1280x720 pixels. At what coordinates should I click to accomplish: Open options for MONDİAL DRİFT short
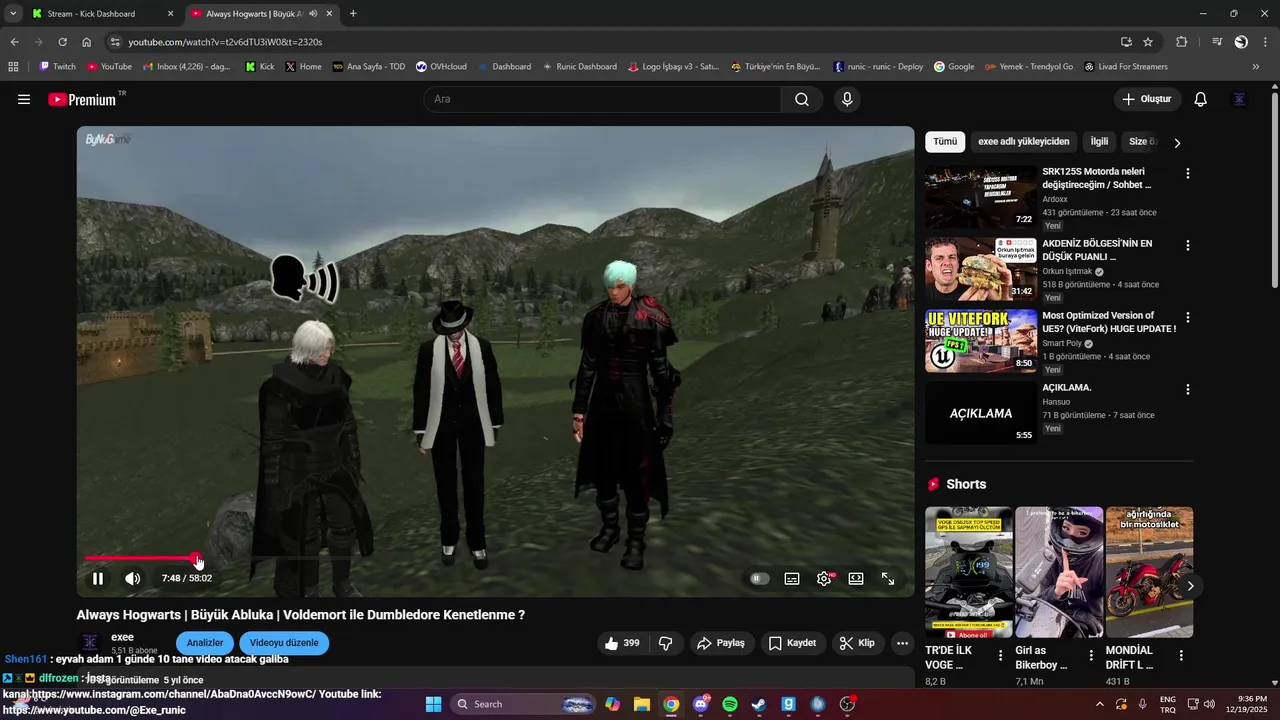point(1181,656)
